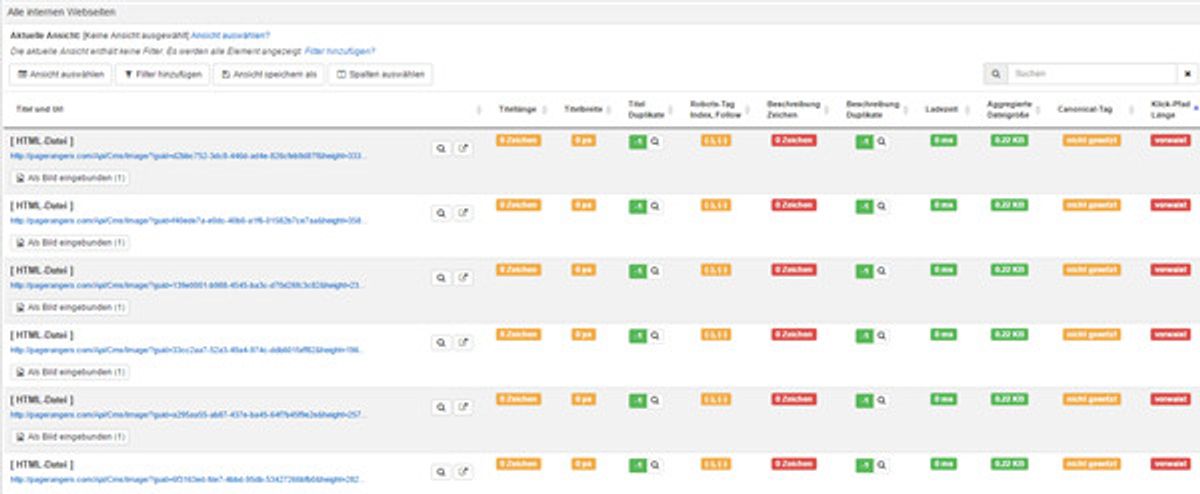
Task: Expand Als Bild eingebunden under guid 139e0001
Action: click(x=70, y=307)
